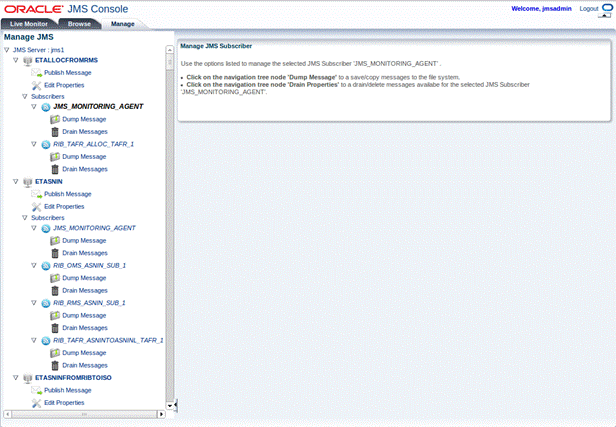Collapse the RIB_RMS_ASNIN_SUB_1 node
The image size is (616, 427).
(x=34, y=303)
